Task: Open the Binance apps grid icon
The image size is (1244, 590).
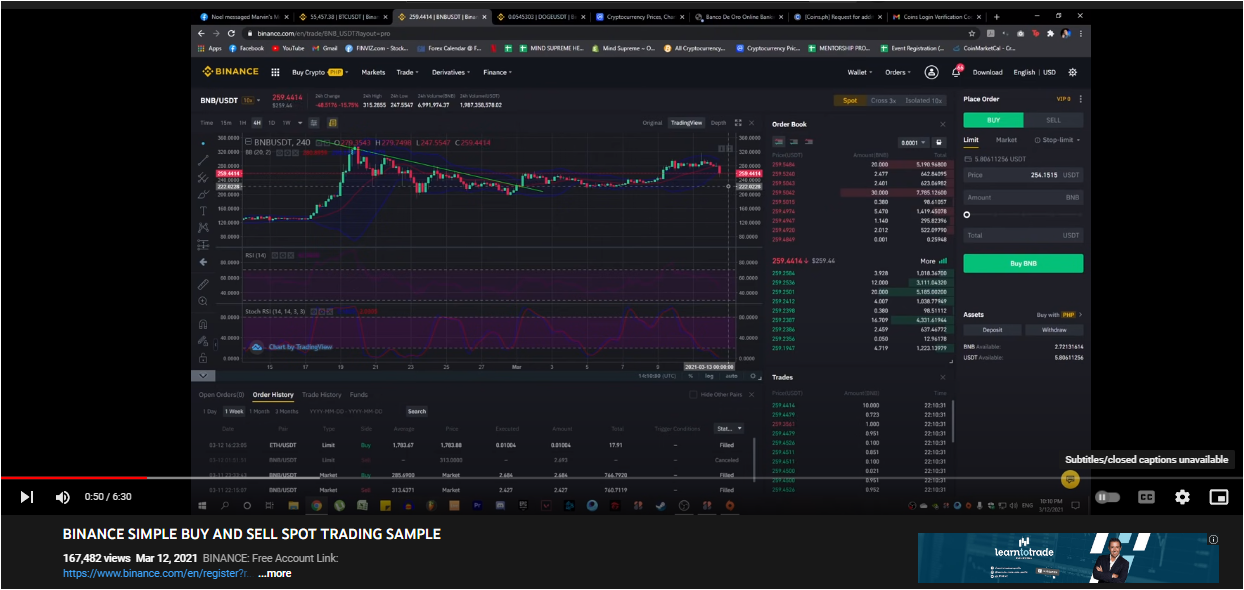Action: (x=275, y=72)
